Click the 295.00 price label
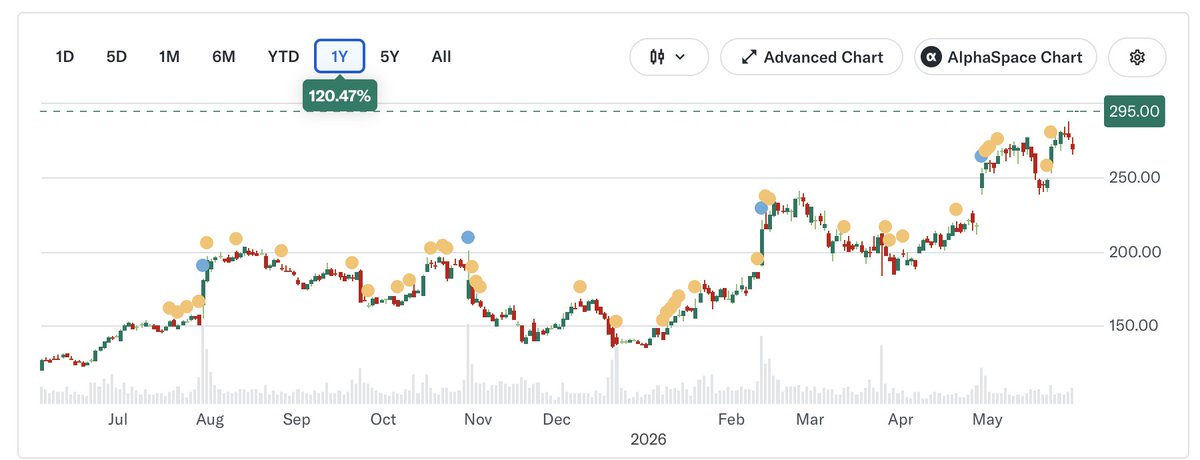The image size is (1200, 460). click(1134, 111)
